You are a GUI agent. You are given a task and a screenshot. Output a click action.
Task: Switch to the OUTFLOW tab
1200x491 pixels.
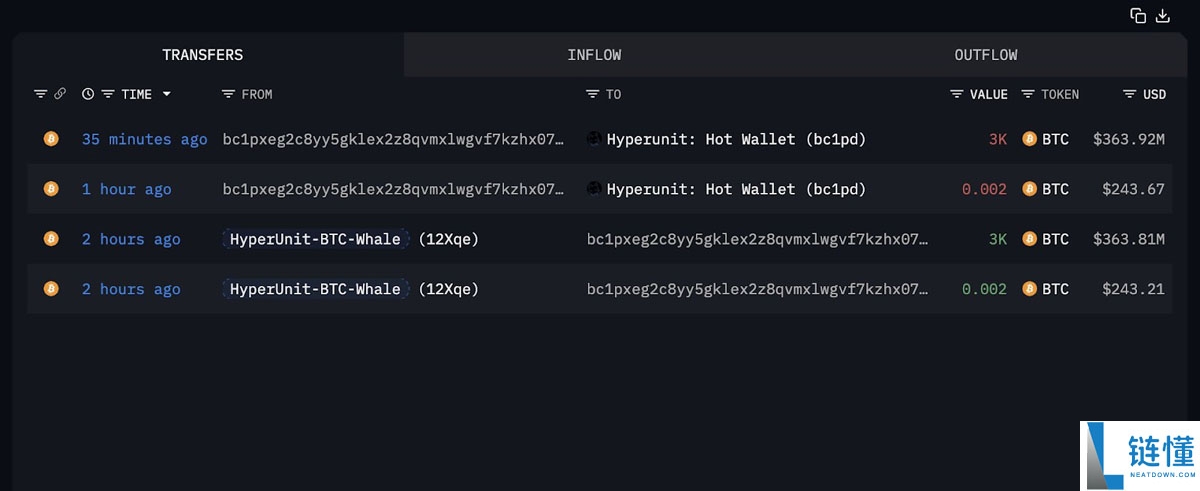tap(985, 55)
